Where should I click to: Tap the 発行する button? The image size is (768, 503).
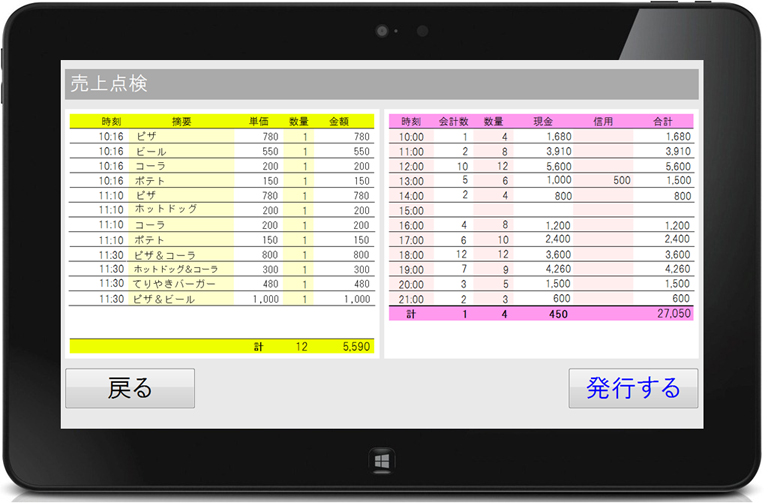point(633,388)
